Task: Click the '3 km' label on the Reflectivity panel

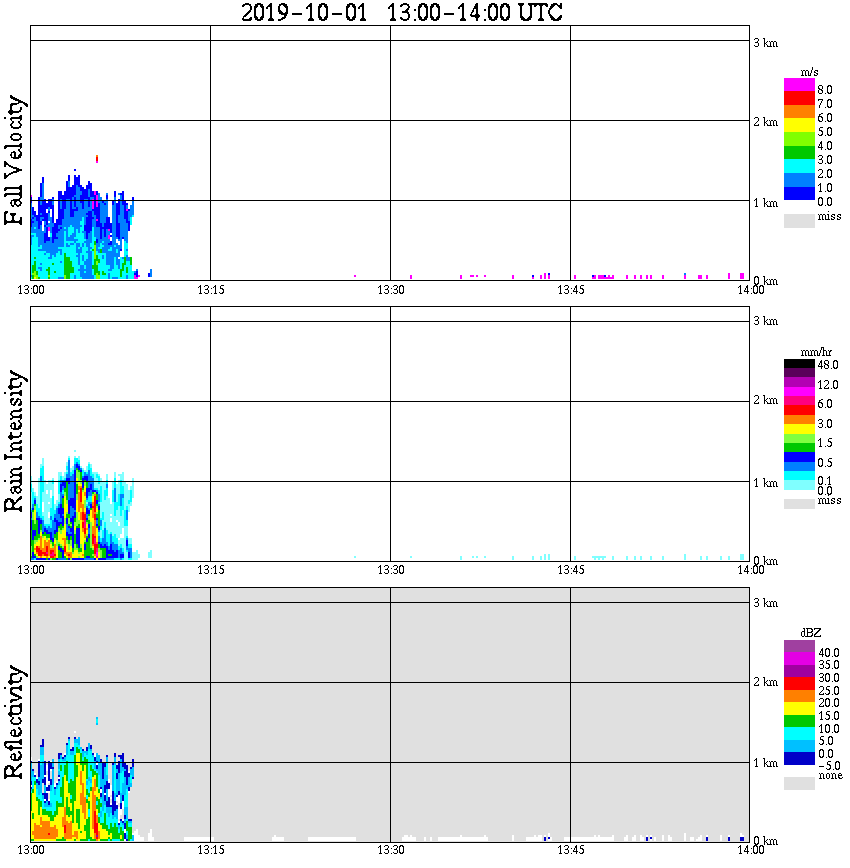Action: coord(765,602)
